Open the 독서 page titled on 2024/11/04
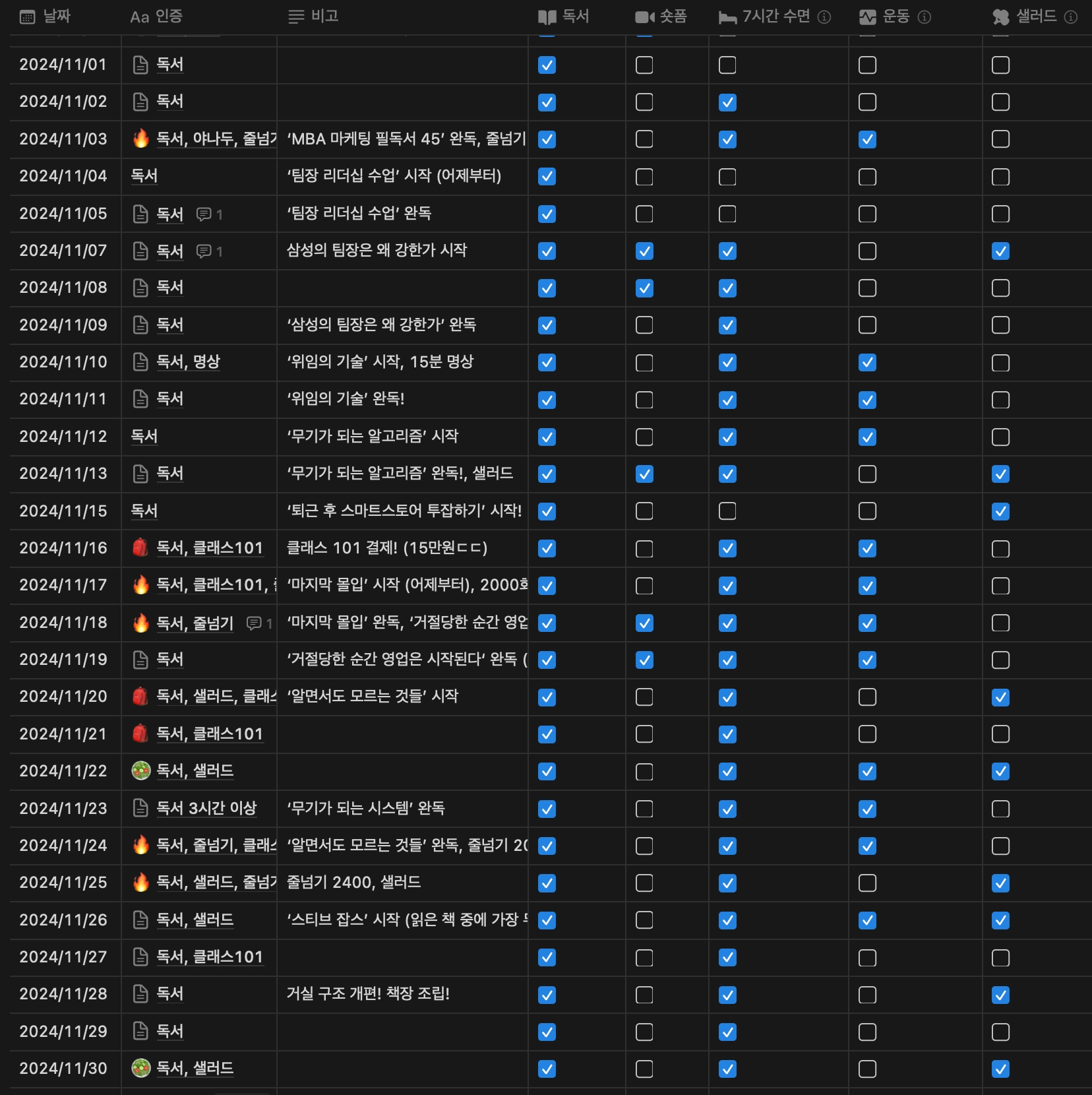 click(144, 176)
